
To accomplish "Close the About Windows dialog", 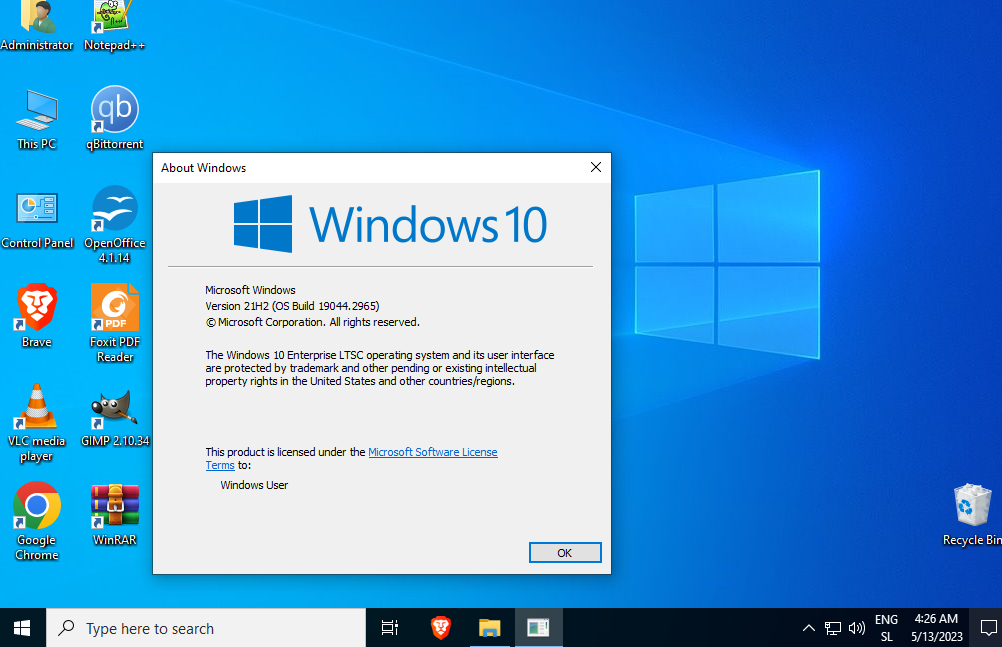I will [x=596, y=168].
